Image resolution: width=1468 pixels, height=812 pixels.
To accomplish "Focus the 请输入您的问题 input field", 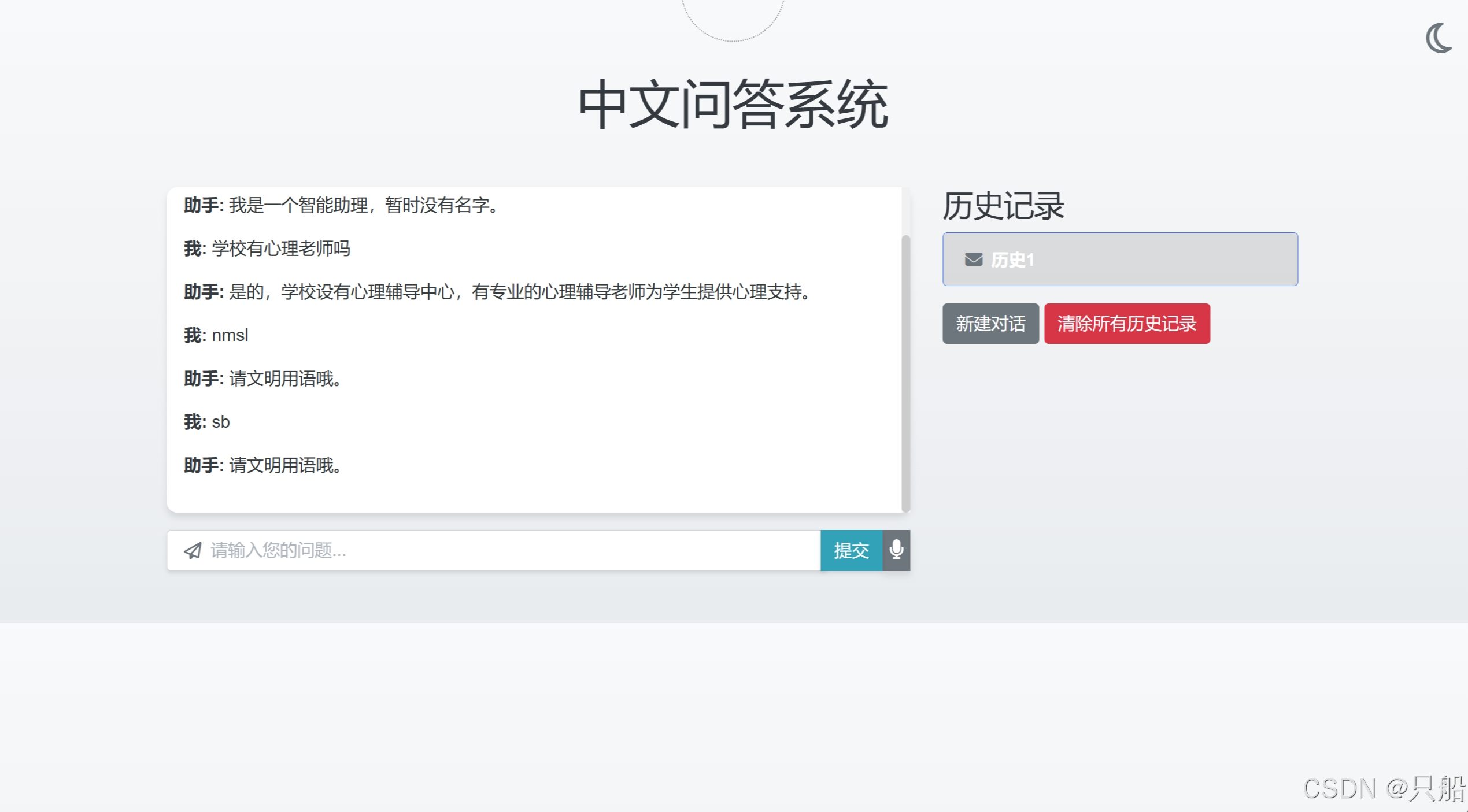I will pyautogui.click(x=509, y=550).
